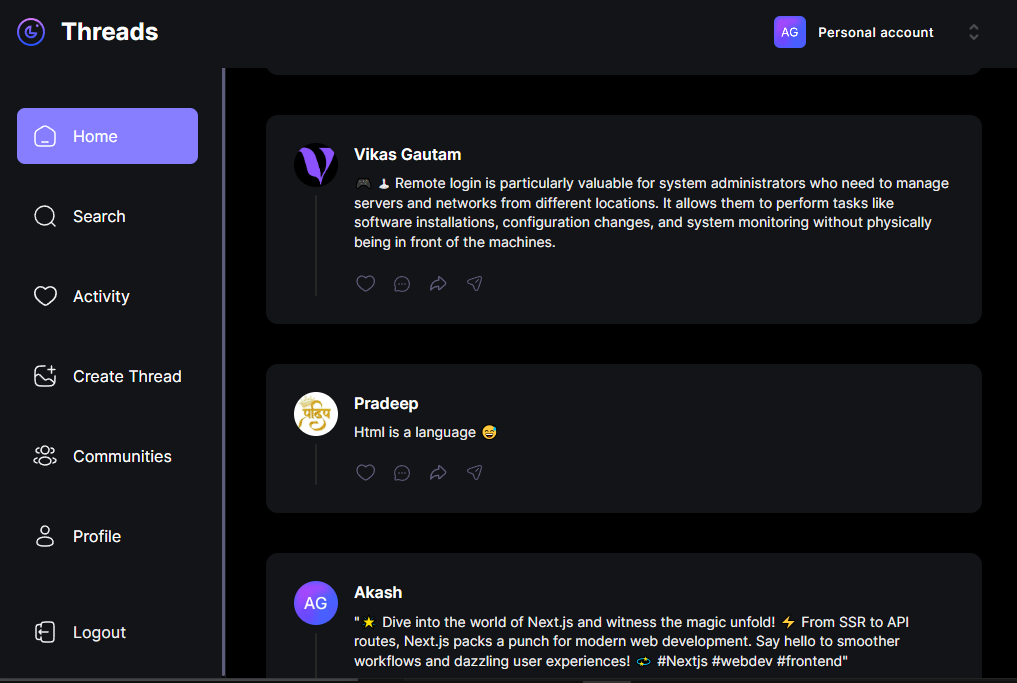
Task: Send Pradeep's post via paper plane icon
Action: click(475, 473)
